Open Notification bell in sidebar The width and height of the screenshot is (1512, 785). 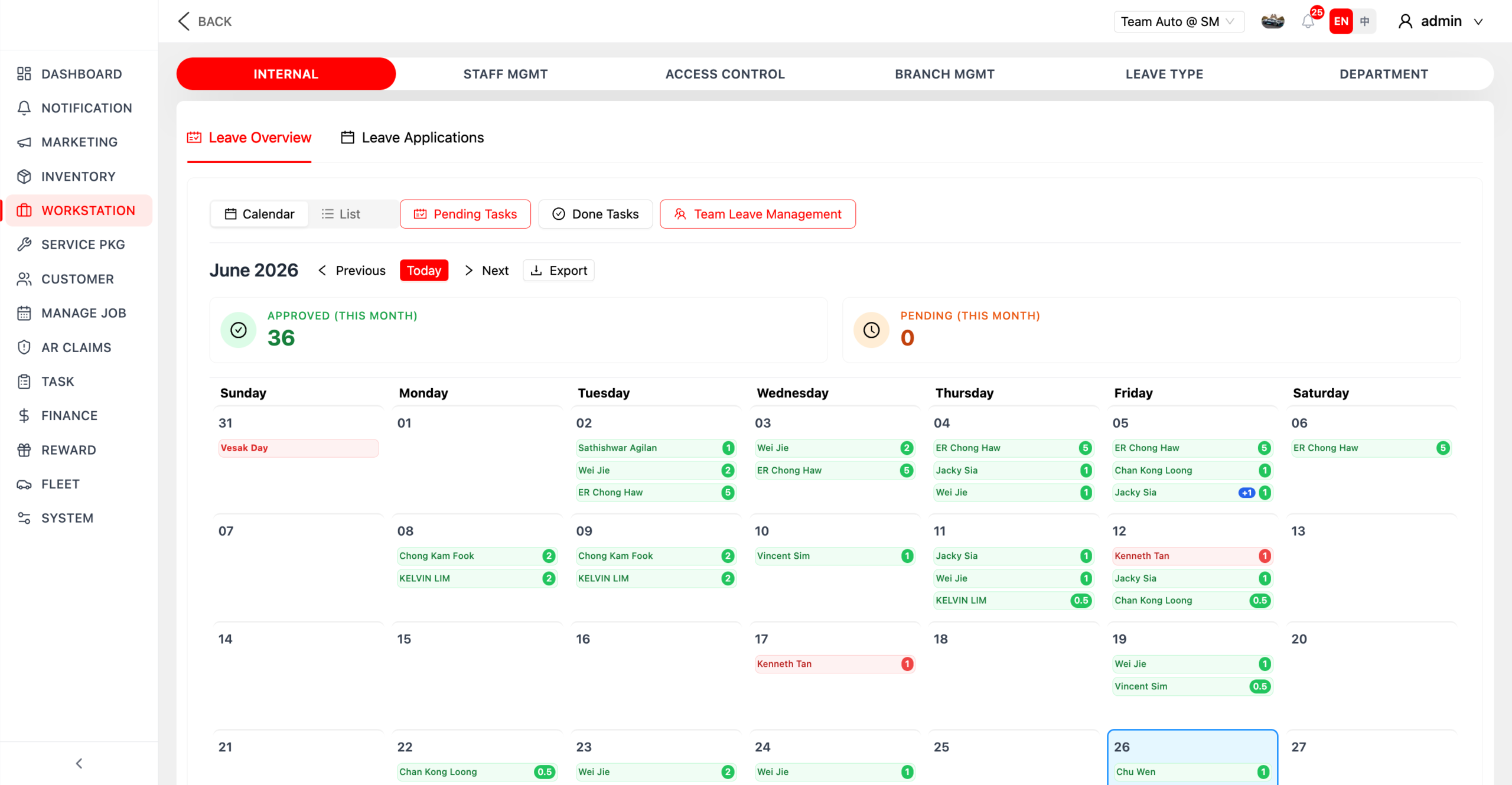click(x=79, y=108)
